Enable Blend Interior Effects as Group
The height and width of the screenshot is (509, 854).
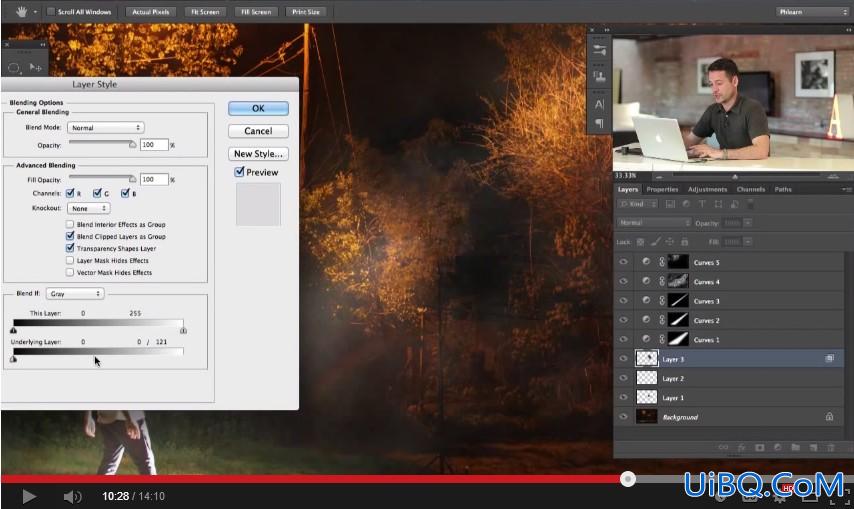point(70,224)
